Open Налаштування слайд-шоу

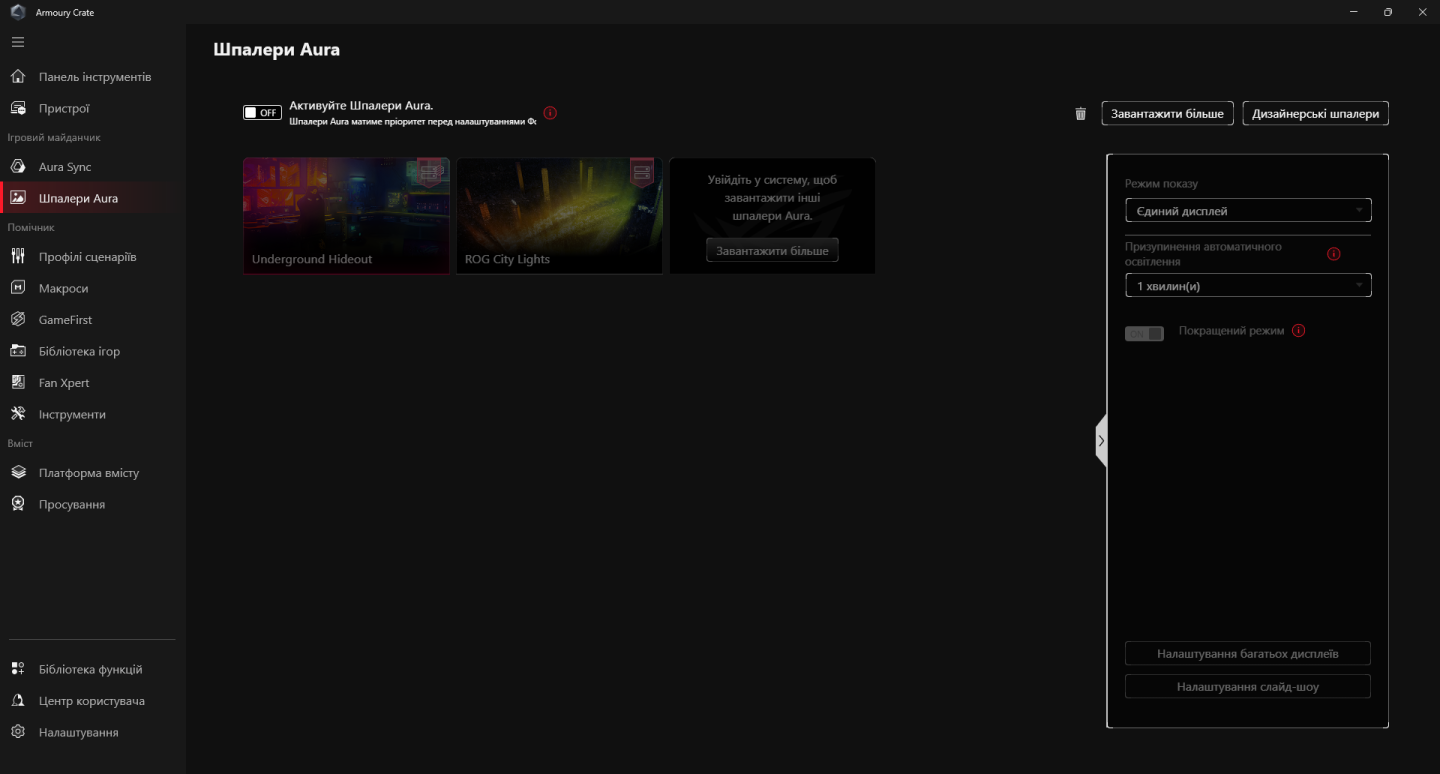(x=1248, y=687)
